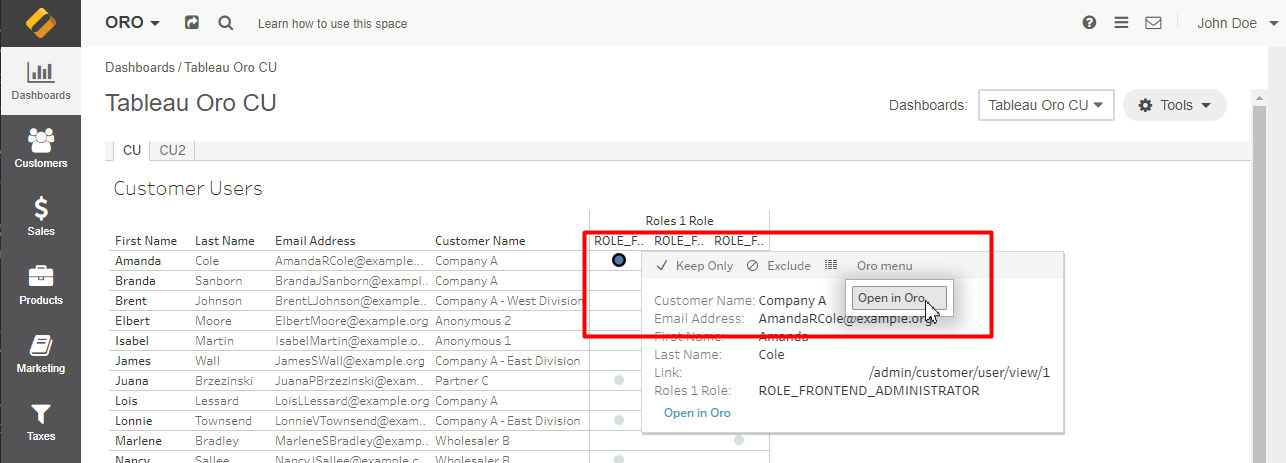Expand the Tools dropdown button
This screenshot has height=463, width=1286.
click(x=1174, y=105)
